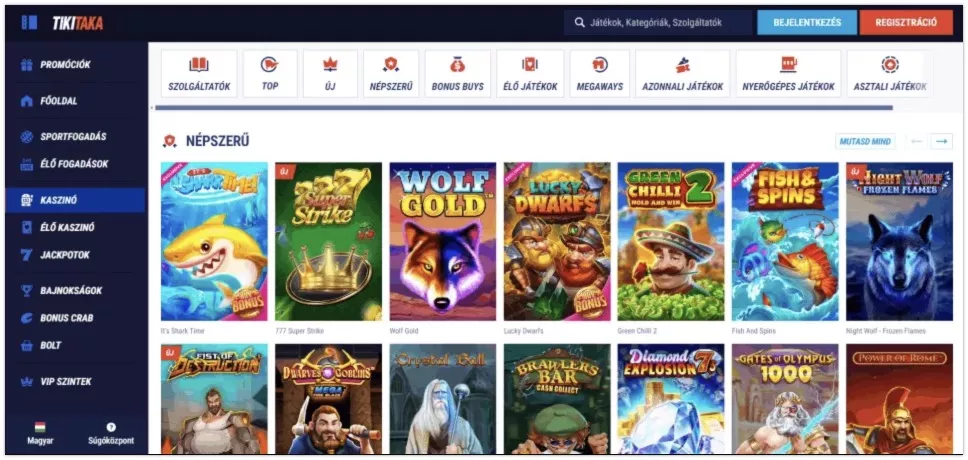Click the horizontal category scrollbar
The height and width of the screenshot is (460, 968).
[x=524, y=107]
